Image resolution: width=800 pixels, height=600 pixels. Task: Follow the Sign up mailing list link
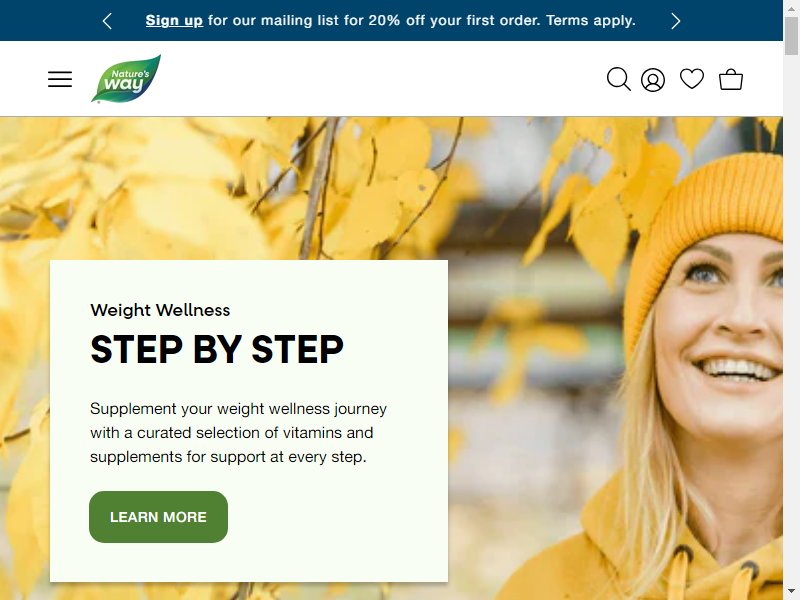(174, 20)
